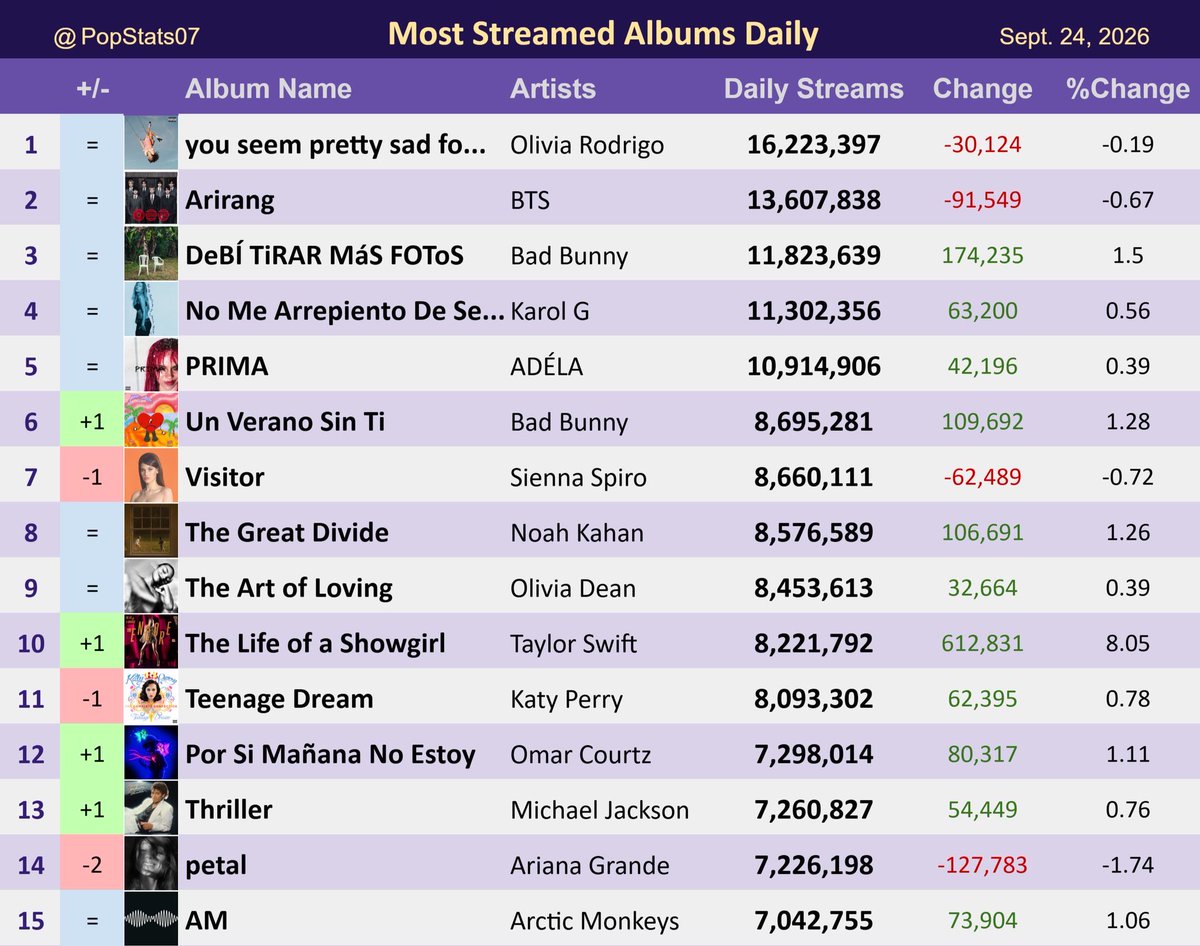Screen dimensions: 1200x946
Task: Click the Un Verano Sin Ti cover
Action: (x=151, y=420)
